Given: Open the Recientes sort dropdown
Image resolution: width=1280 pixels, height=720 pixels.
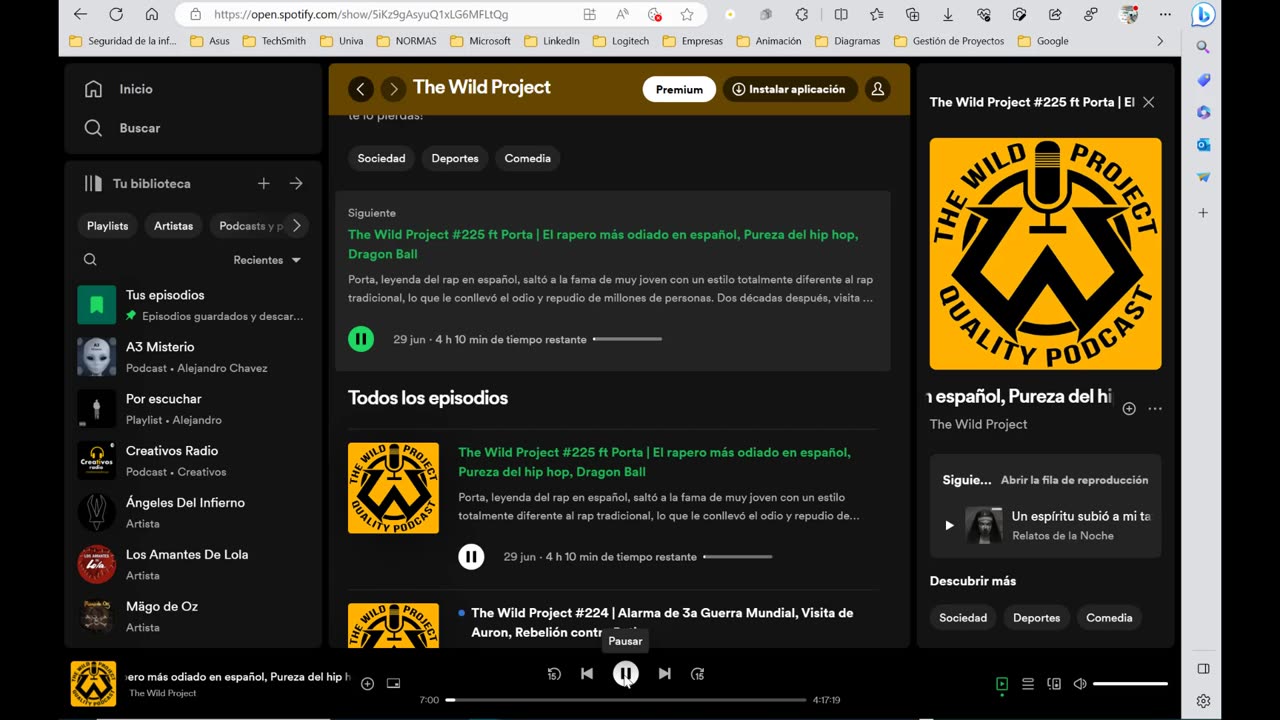Looking at the screenshot, I should click(267, 260).
